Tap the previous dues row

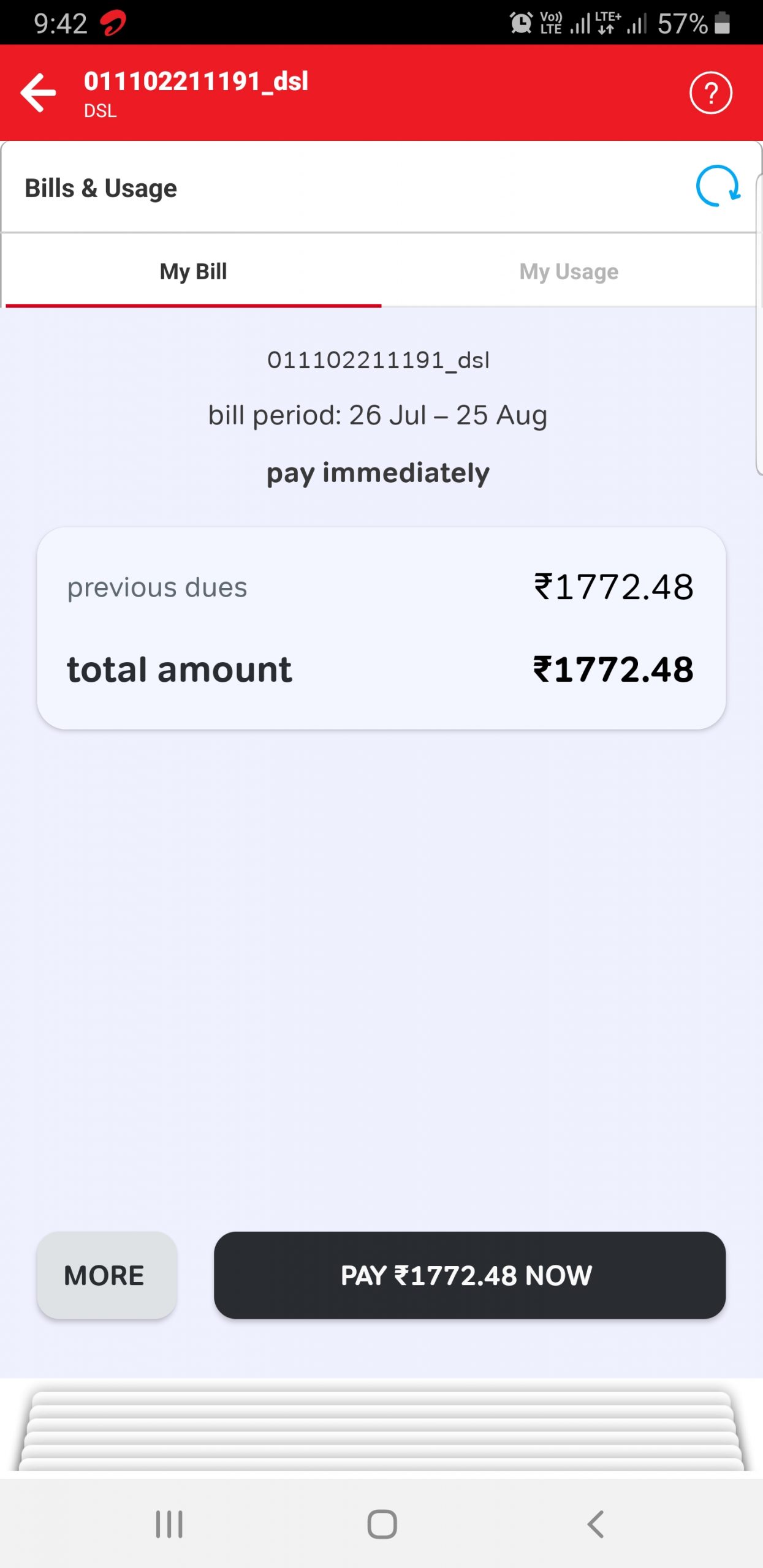[381, 587]
